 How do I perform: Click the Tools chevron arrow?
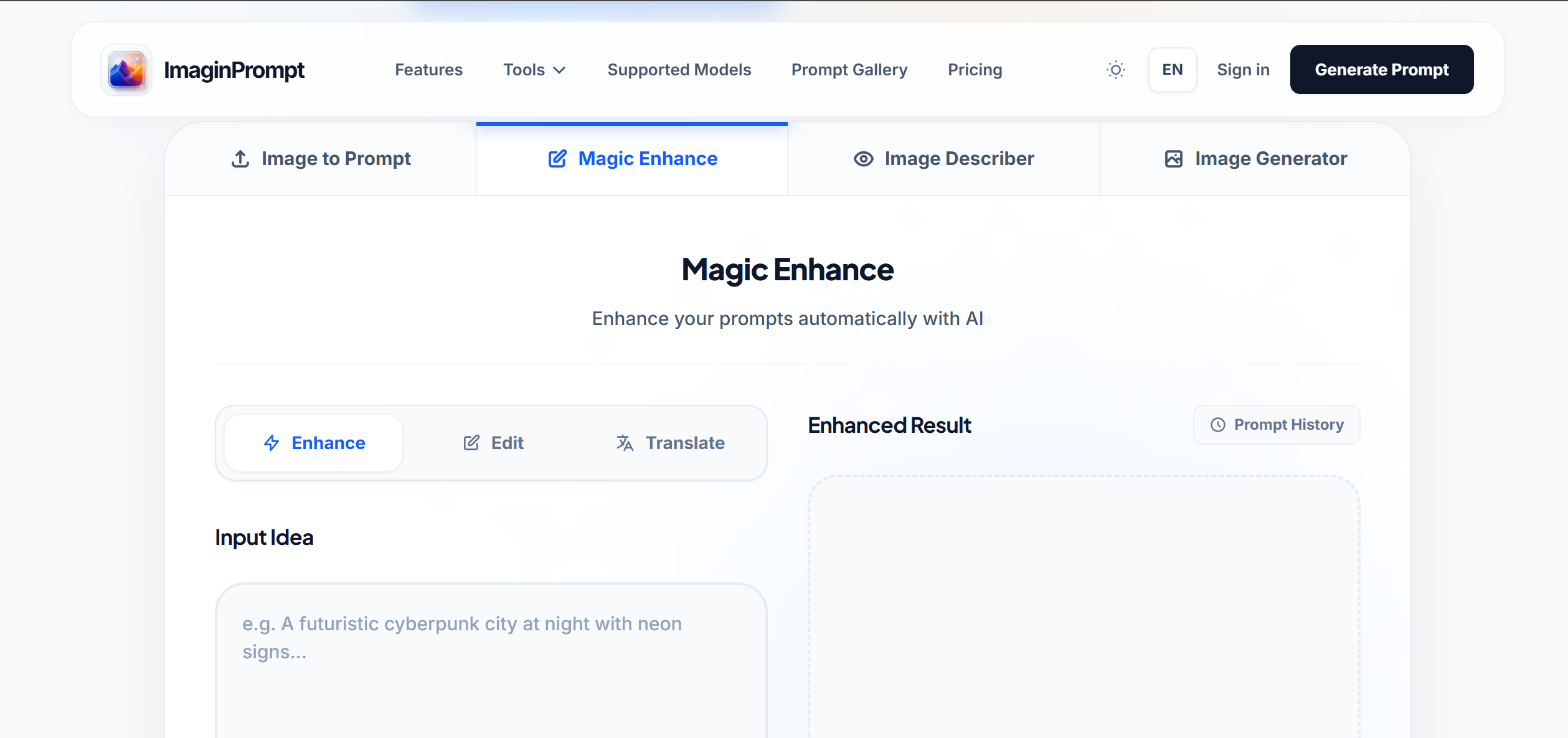[559, 70]
